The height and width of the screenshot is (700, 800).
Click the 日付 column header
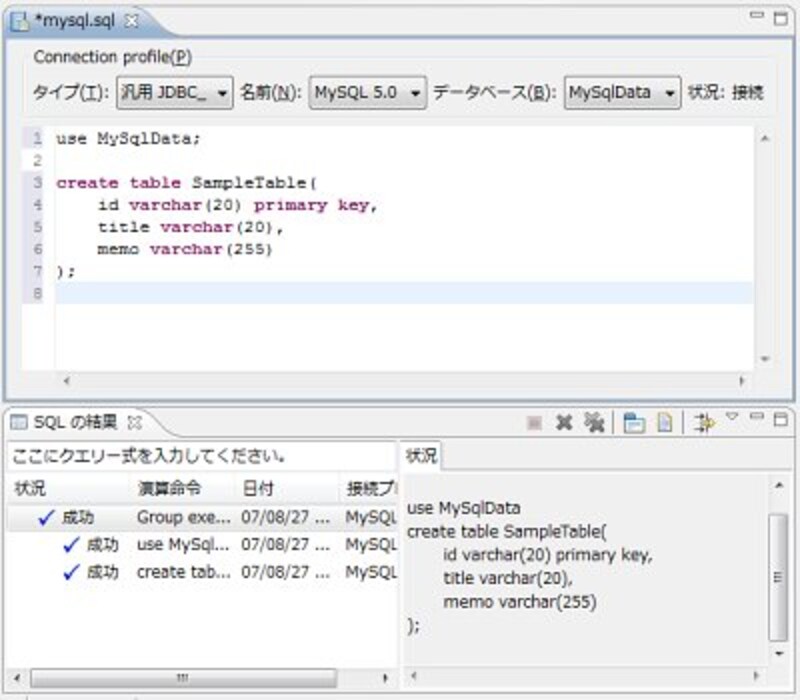(x=258, y=489)
